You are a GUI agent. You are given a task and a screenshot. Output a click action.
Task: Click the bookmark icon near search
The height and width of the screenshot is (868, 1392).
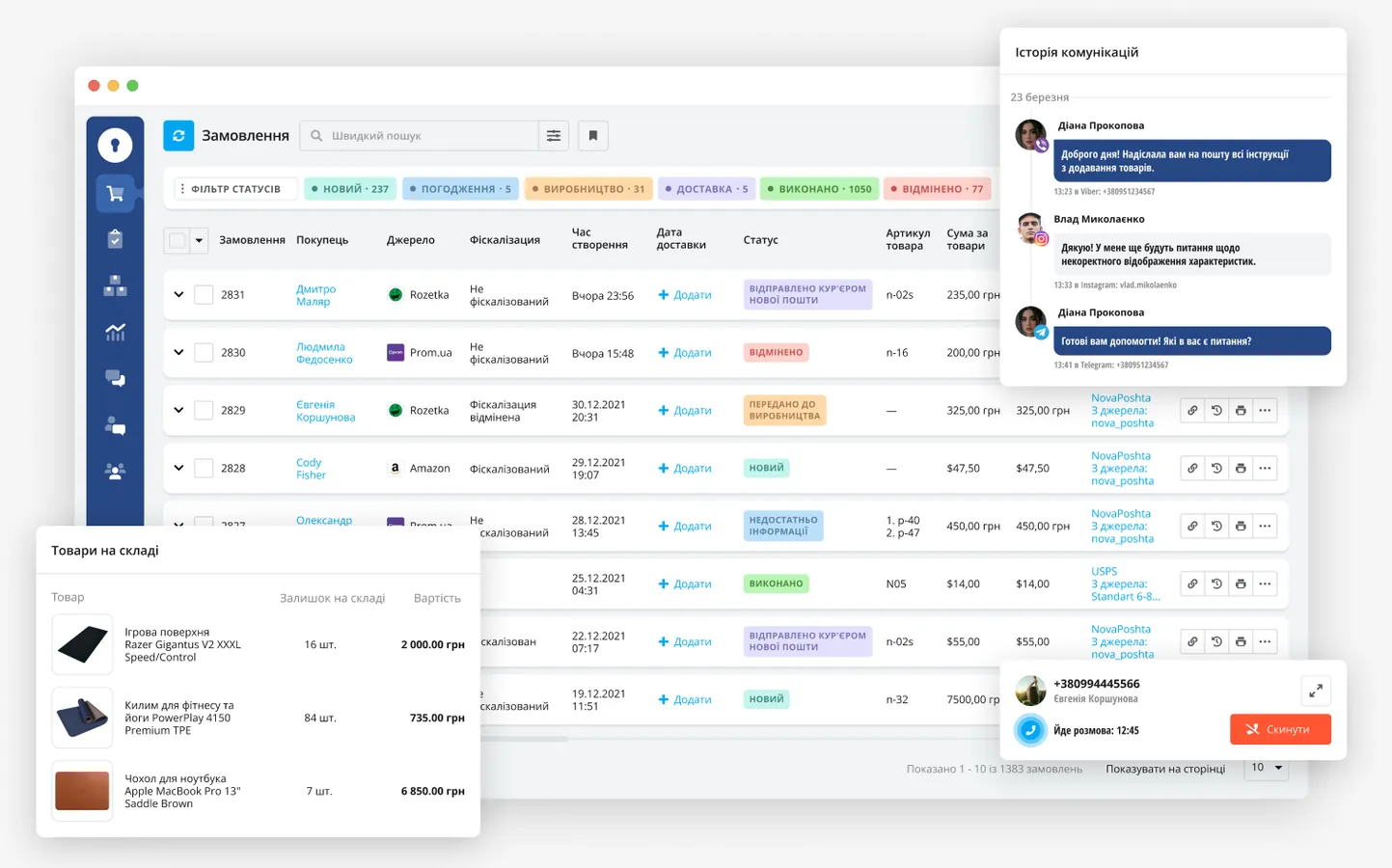[x=593, y=136]
